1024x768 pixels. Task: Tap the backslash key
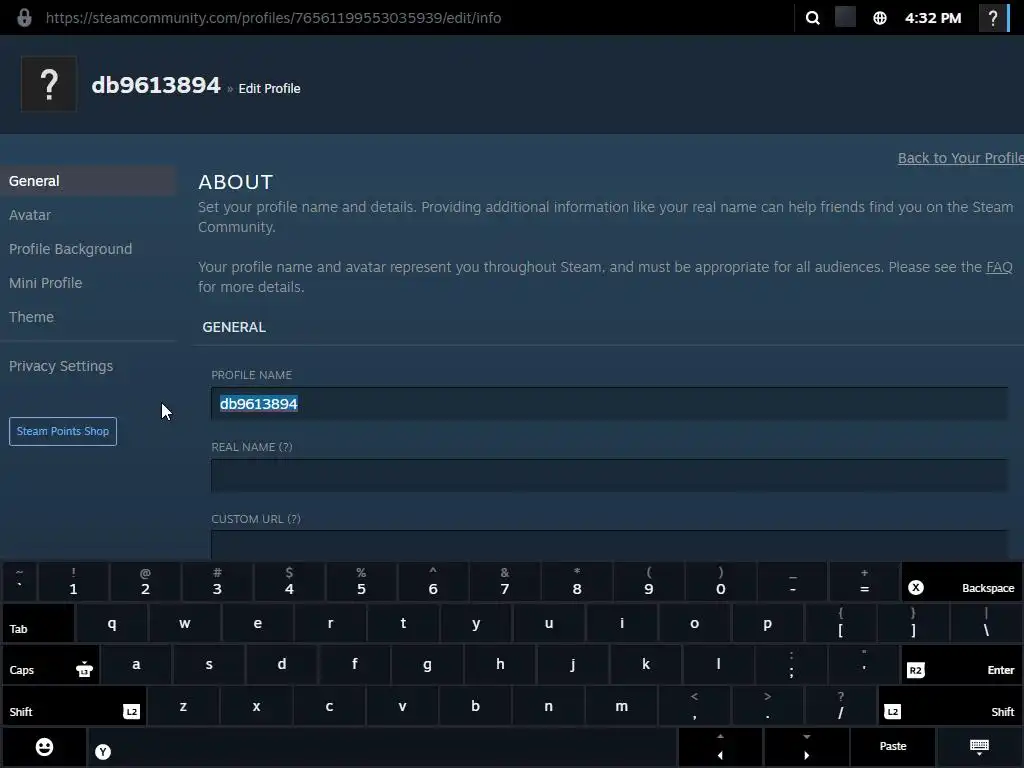(986, 623)
